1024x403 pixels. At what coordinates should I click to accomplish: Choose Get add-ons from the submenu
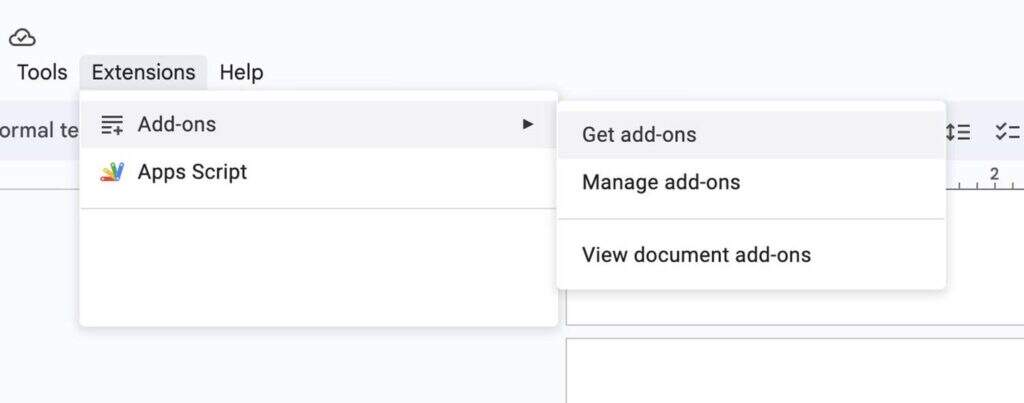(x=639, y=135)
